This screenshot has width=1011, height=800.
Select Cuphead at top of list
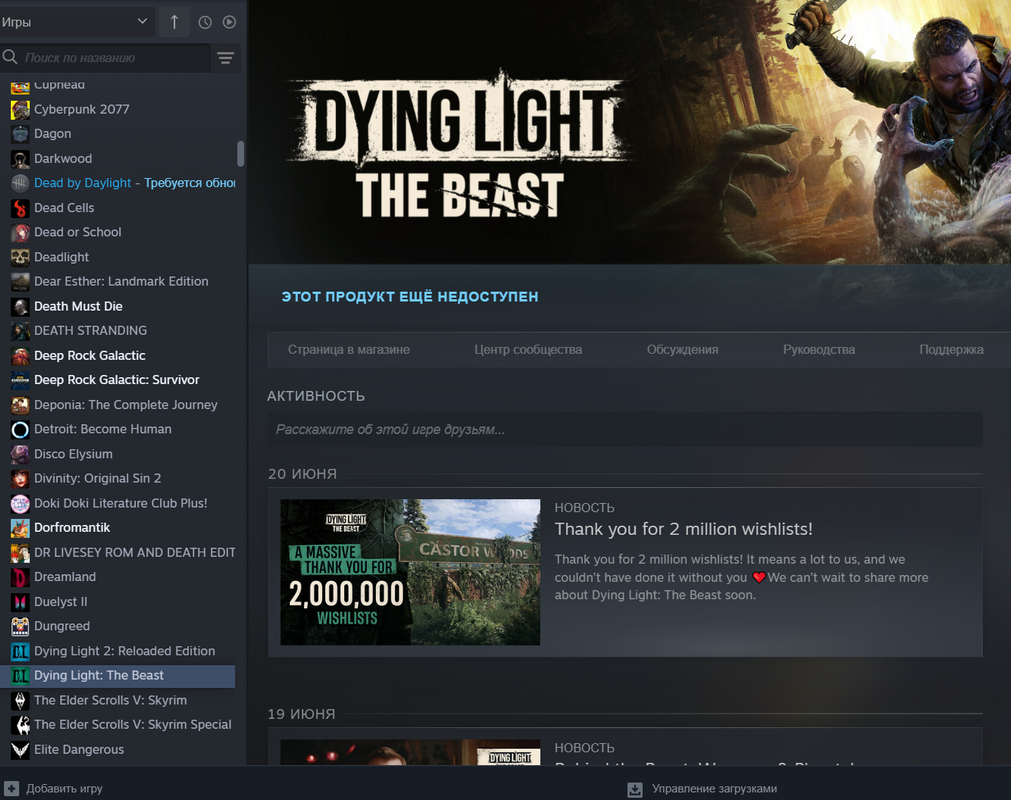click(x=59, y=86)
